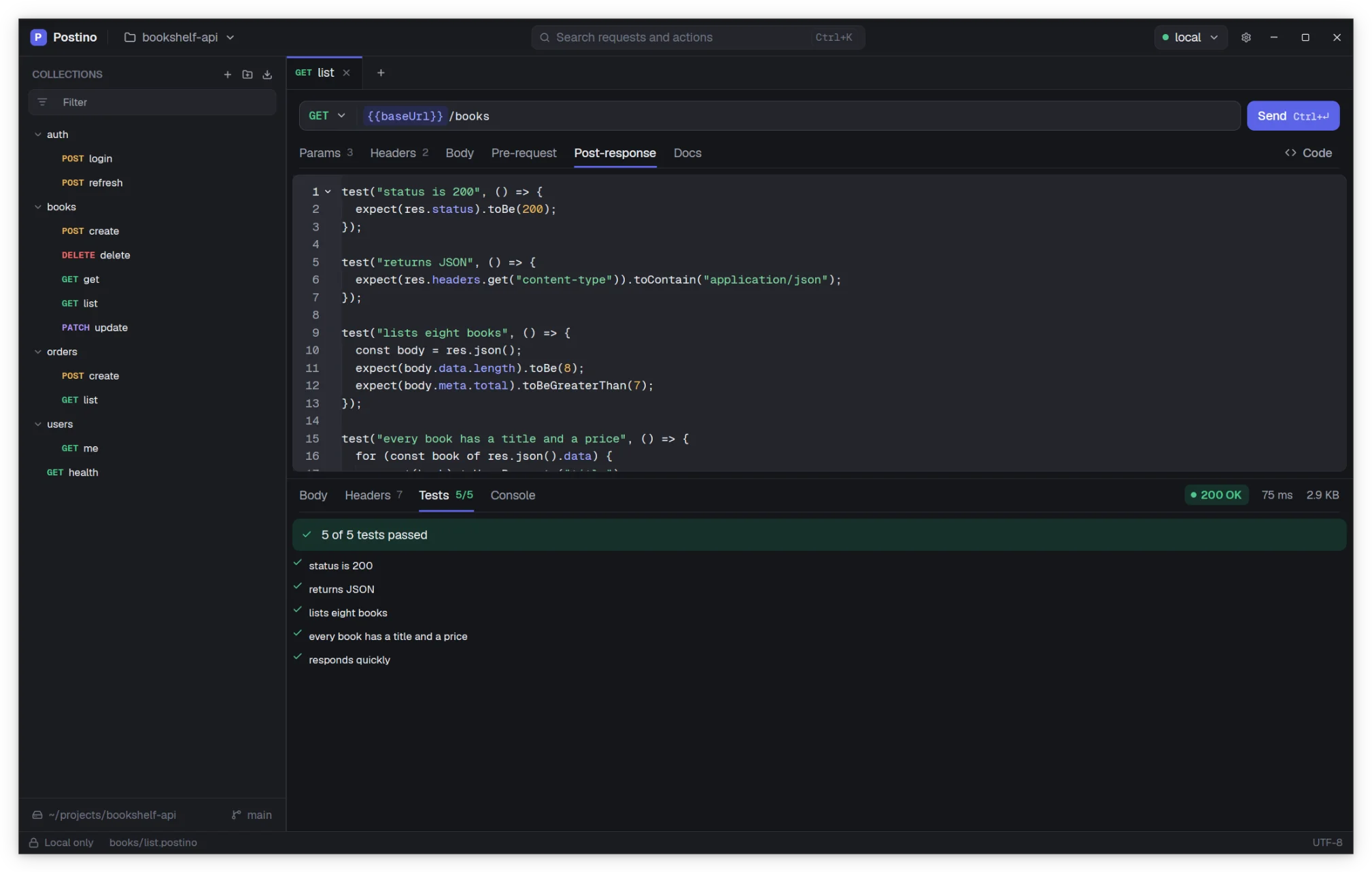Viewport: 1372px width, 872px height.
Task: Collapse the users folder
Action: click(x=38, y=424)
